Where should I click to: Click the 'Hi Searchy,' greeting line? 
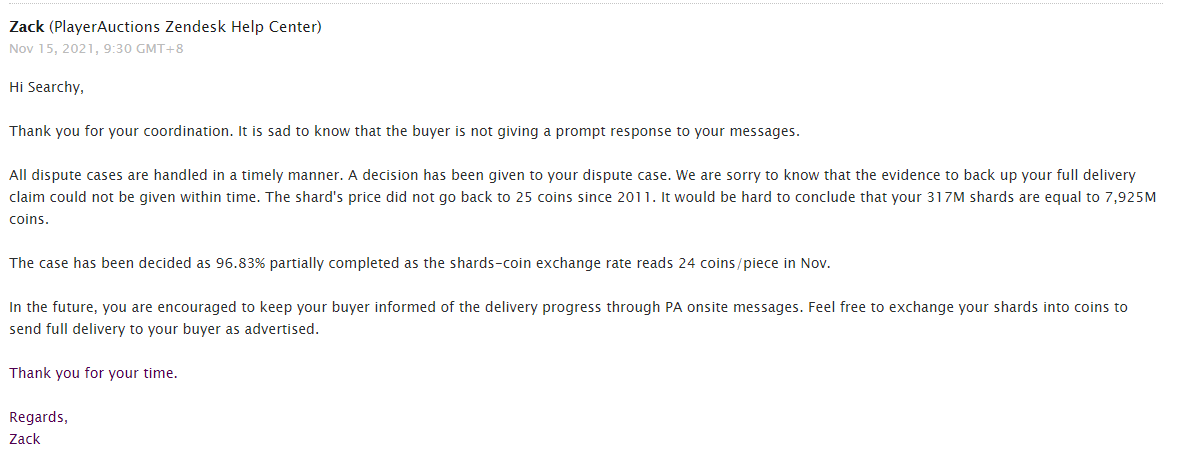[x=46, y=87]
